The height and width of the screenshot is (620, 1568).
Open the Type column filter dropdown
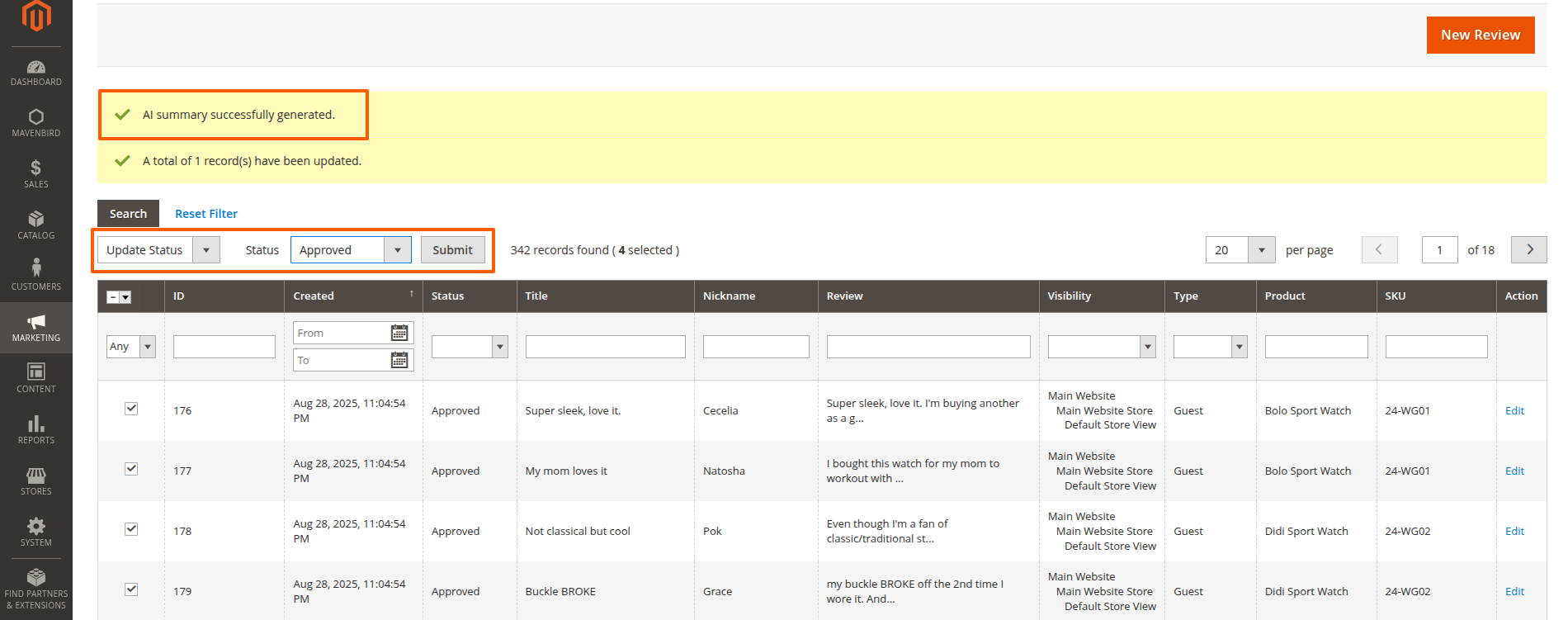pos(1211,347)
